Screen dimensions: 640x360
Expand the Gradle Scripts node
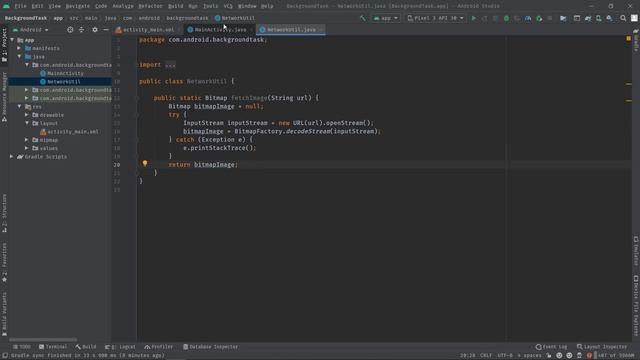coord(12,156)
